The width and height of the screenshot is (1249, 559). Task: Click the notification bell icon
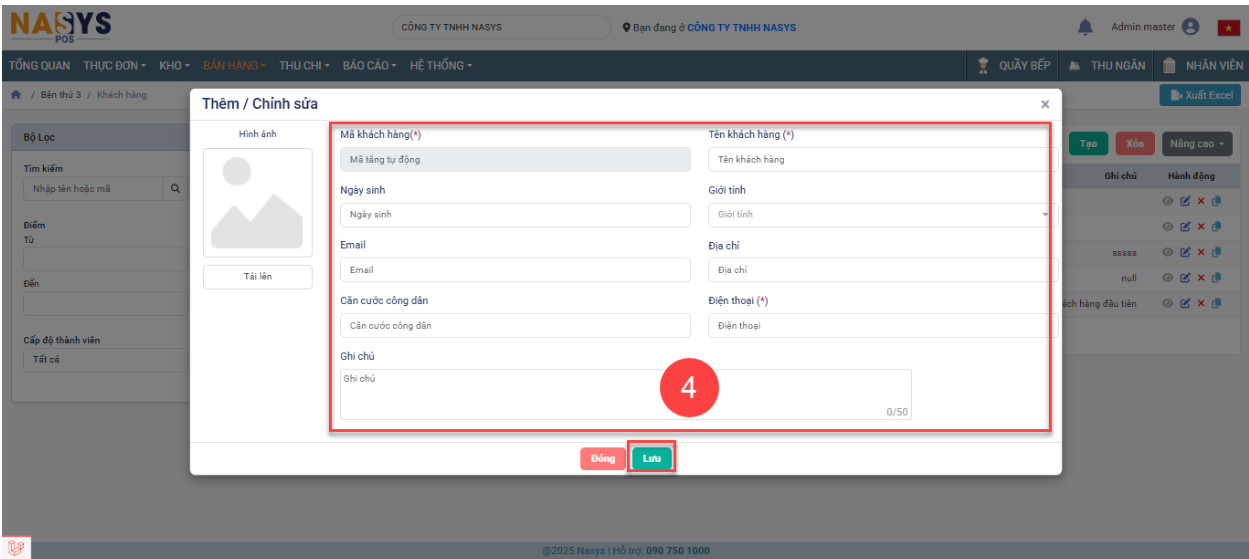click(1085, 27)
